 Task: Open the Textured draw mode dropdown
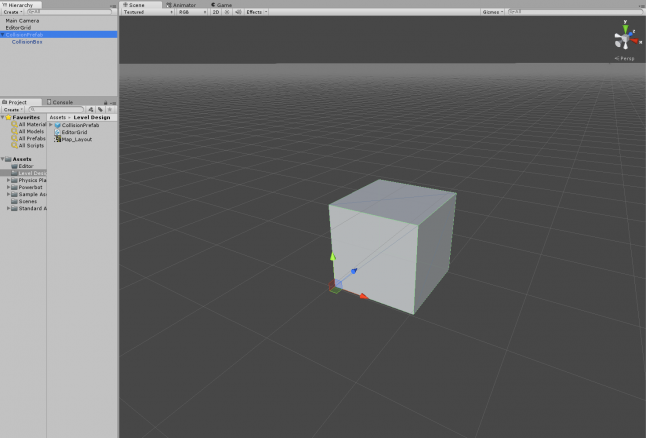click(x=146, y=12)
